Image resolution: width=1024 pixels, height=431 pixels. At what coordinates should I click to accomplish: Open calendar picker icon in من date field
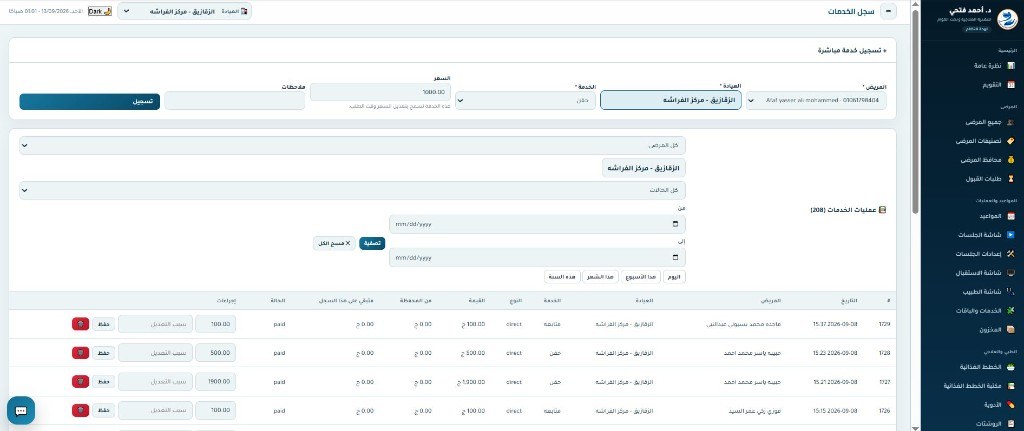tap(675, 224)
